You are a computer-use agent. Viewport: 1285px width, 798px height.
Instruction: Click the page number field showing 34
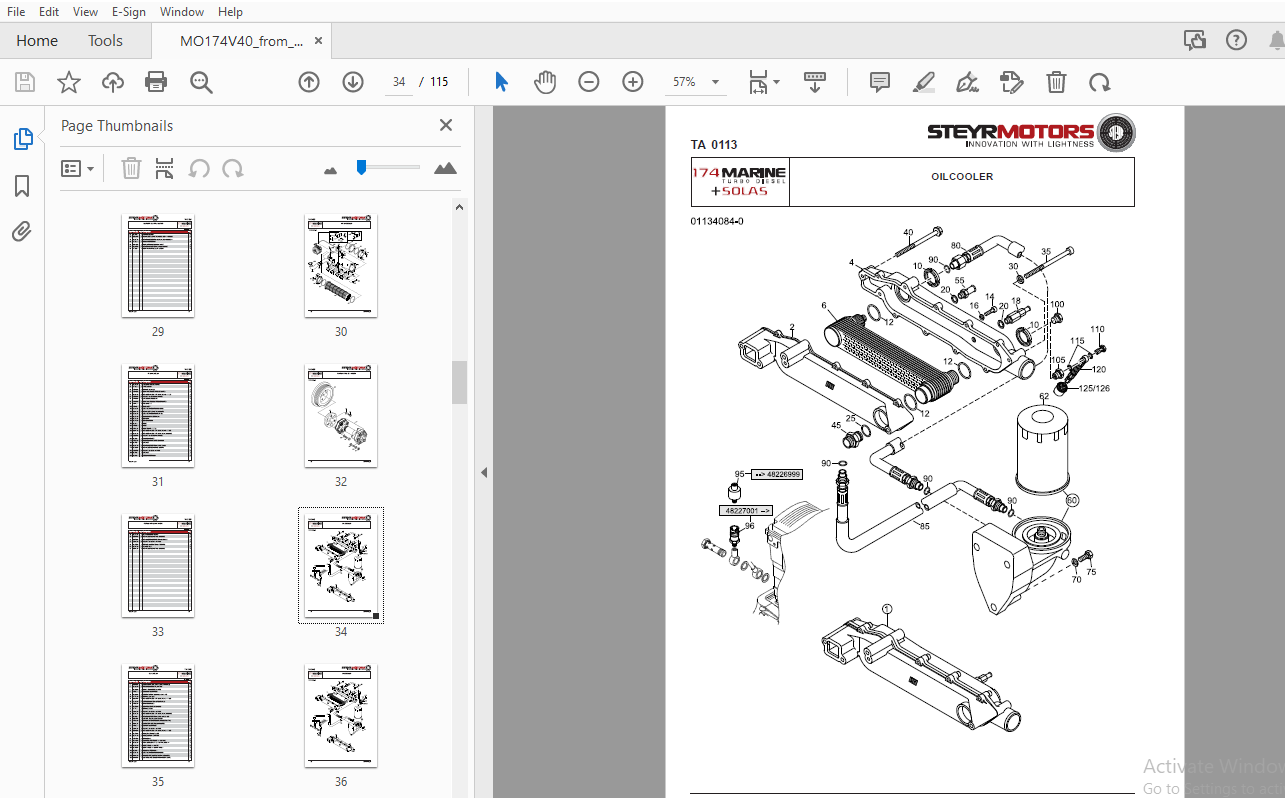tap(399, 82)
